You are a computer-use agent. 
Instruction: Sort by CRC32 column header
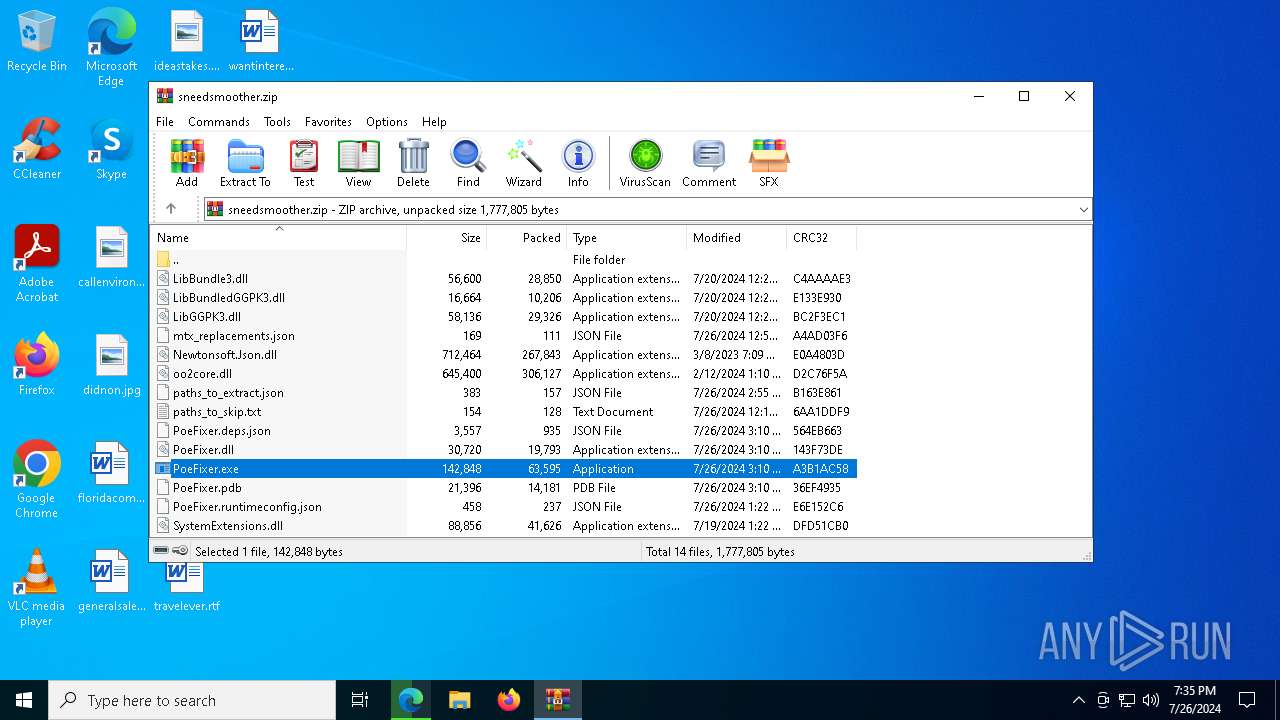click(x=821, y=238)
